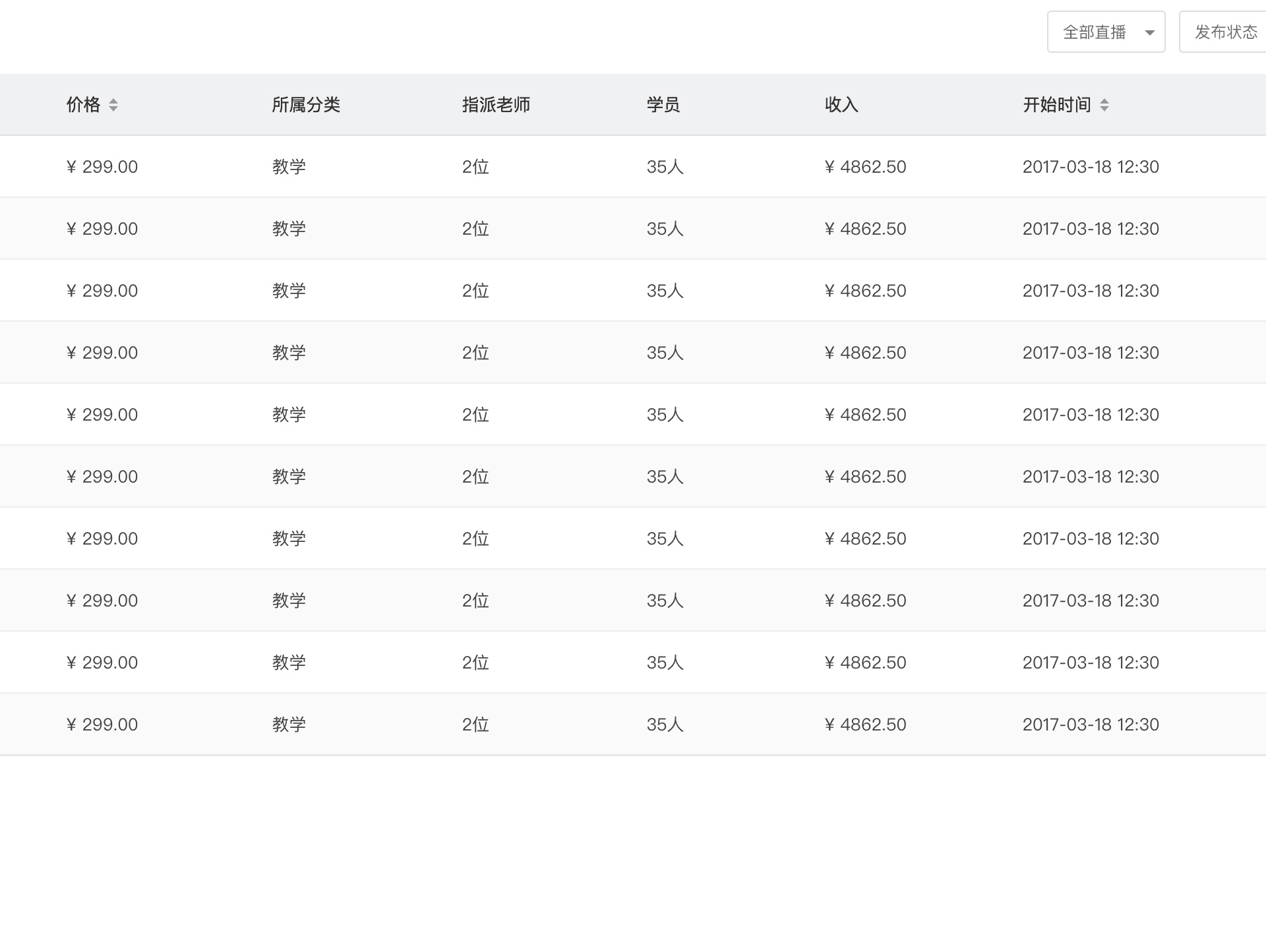Image resolution: width=1266 pixels, height=952 pixels.
Task: Click the 全部直播 dropdown arrow
Action: [1150, 32]
